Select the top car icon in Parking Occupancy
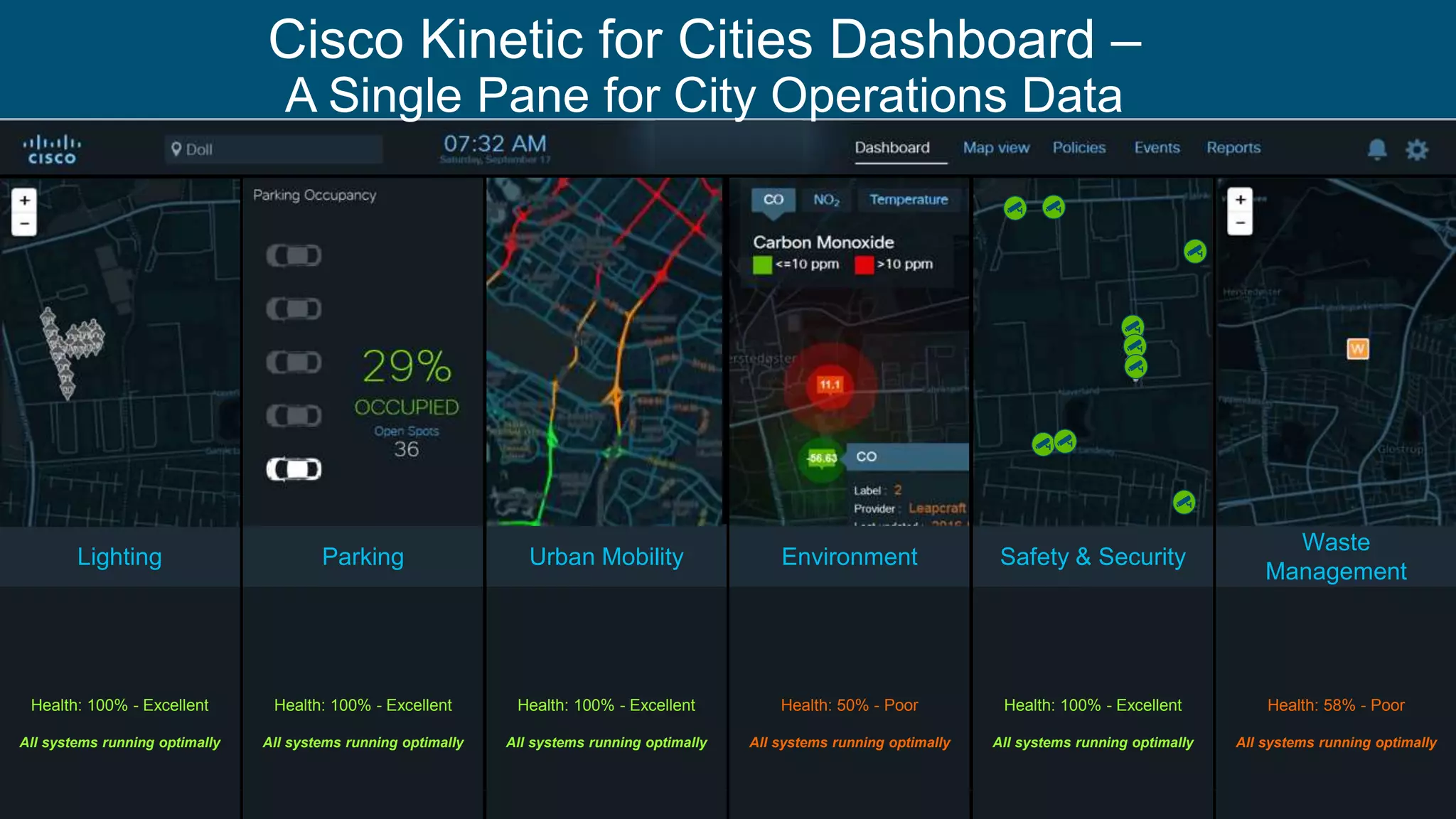 click(x=294, y=255)
